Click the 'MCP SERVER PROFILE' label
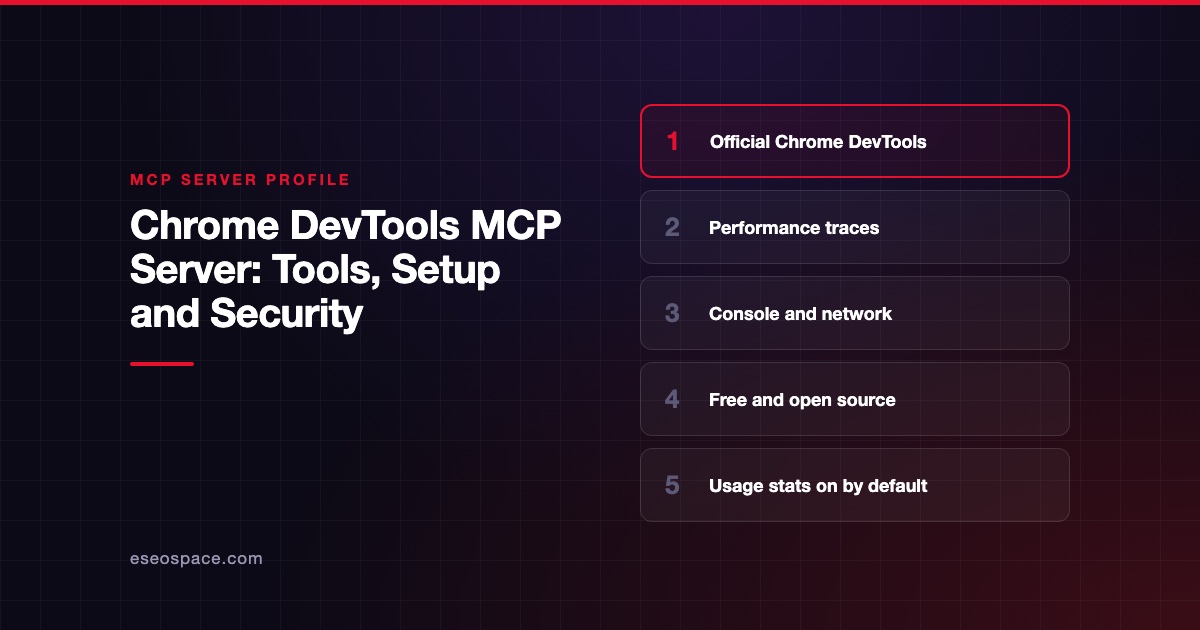The image size is (1200, 630). (240, 180)
